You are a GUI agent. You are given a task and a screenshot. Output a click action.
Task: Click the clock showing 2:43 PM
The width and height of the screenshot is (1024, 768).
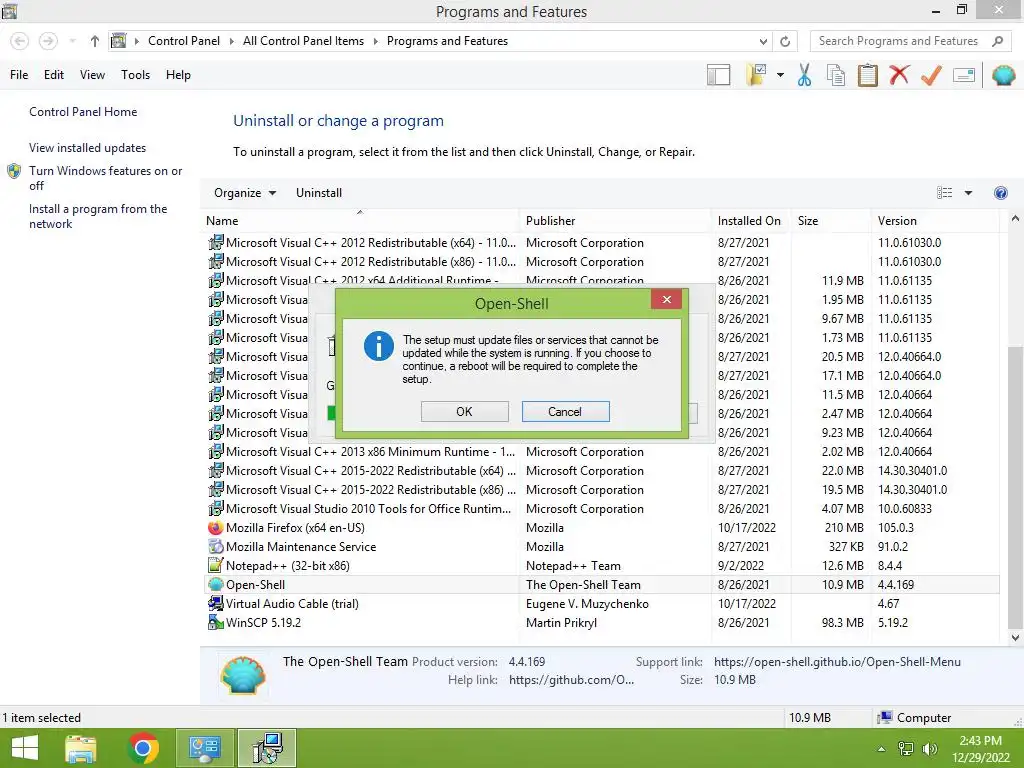coord(980,741)
